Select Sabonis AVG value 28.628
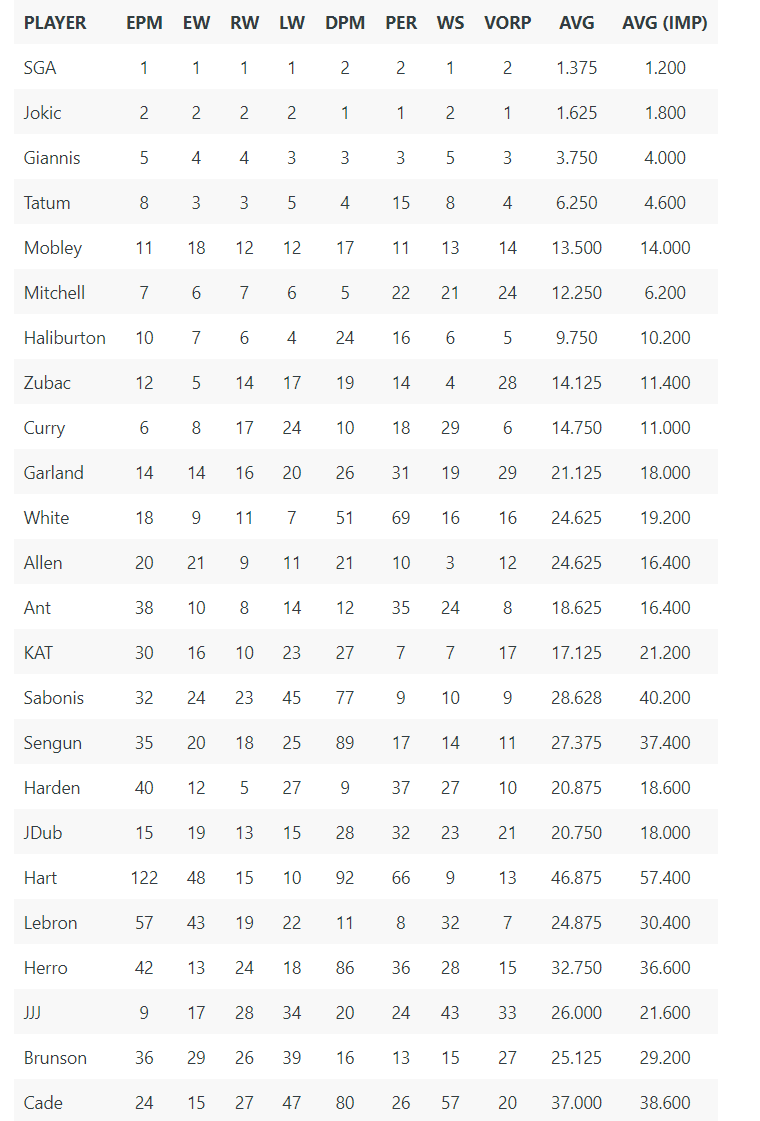The width and height of the screenshot is (760, 1121). coord(576,698)
